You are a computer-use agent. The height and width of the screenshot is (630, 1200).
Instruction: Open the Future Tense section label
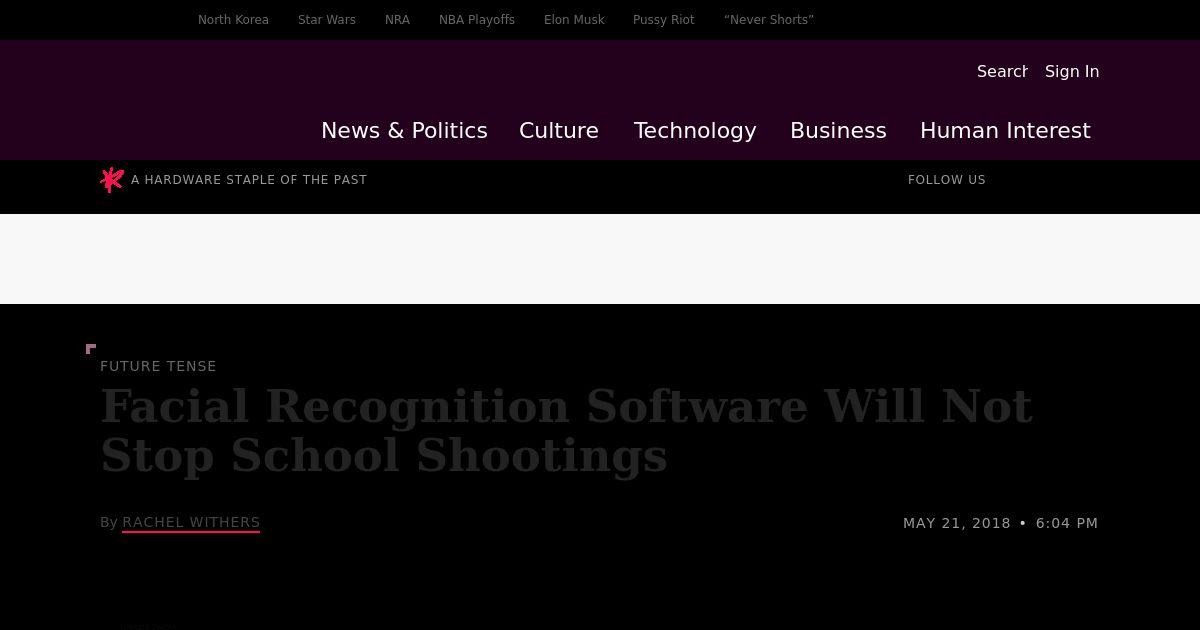(158, 366)
